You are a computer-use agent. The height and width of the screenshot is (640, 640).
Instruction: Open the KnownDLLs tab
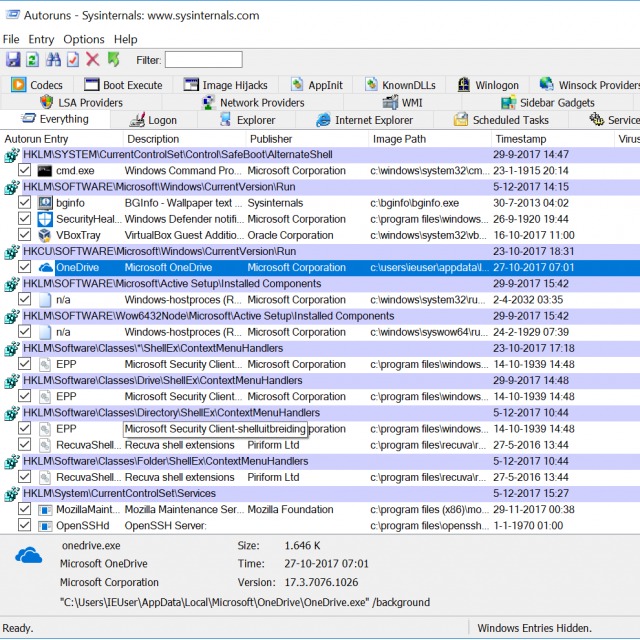(400, 85)
